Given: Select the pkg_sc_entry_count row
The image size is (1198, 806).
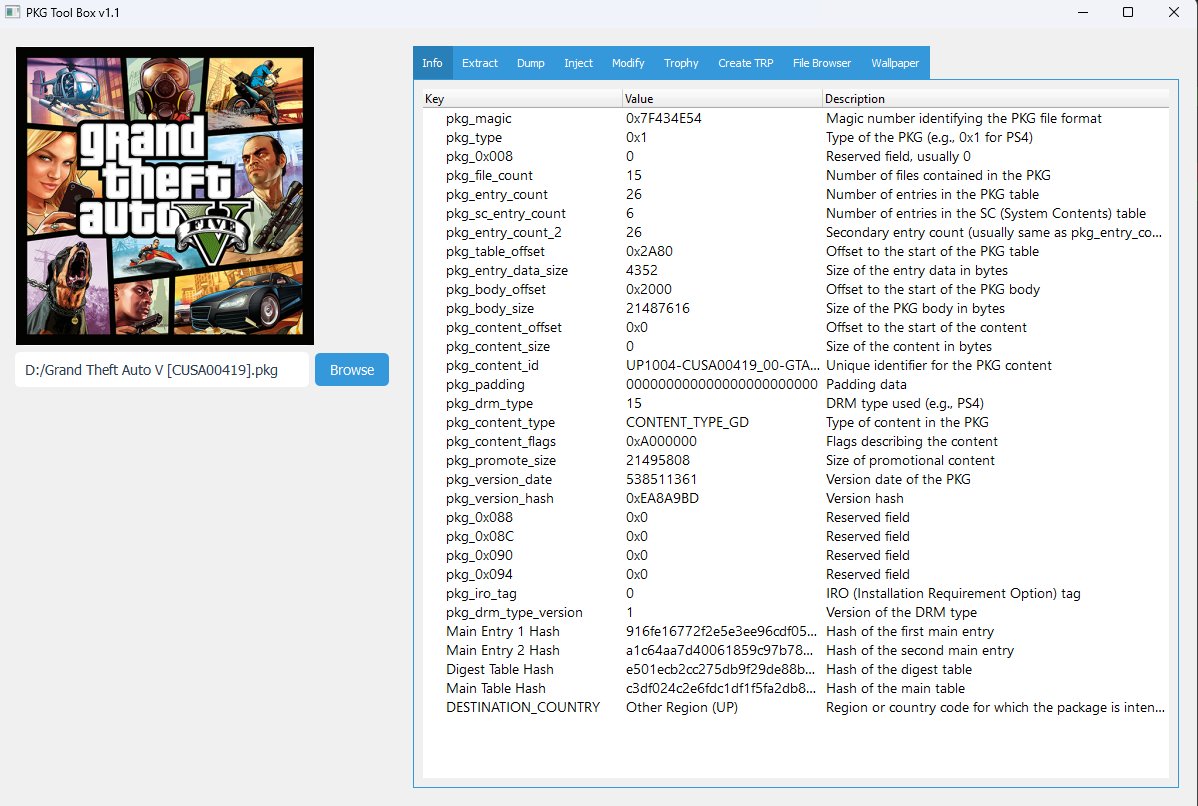Looking at the screenshot, I should [795, 214].
